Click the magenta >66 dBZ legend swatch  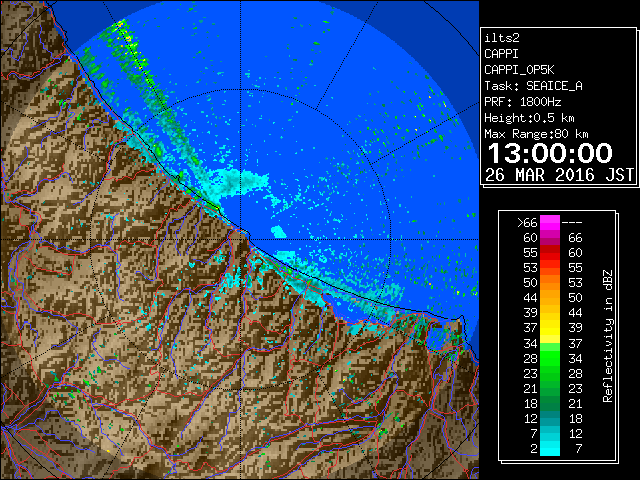tap(550, 223)
